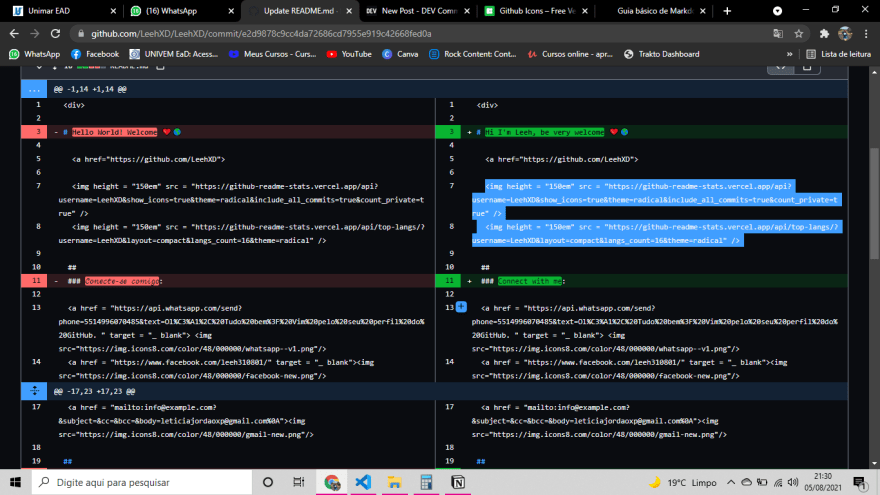Open a new browser tab
880x495 pixels.
(x=727, y=11)
